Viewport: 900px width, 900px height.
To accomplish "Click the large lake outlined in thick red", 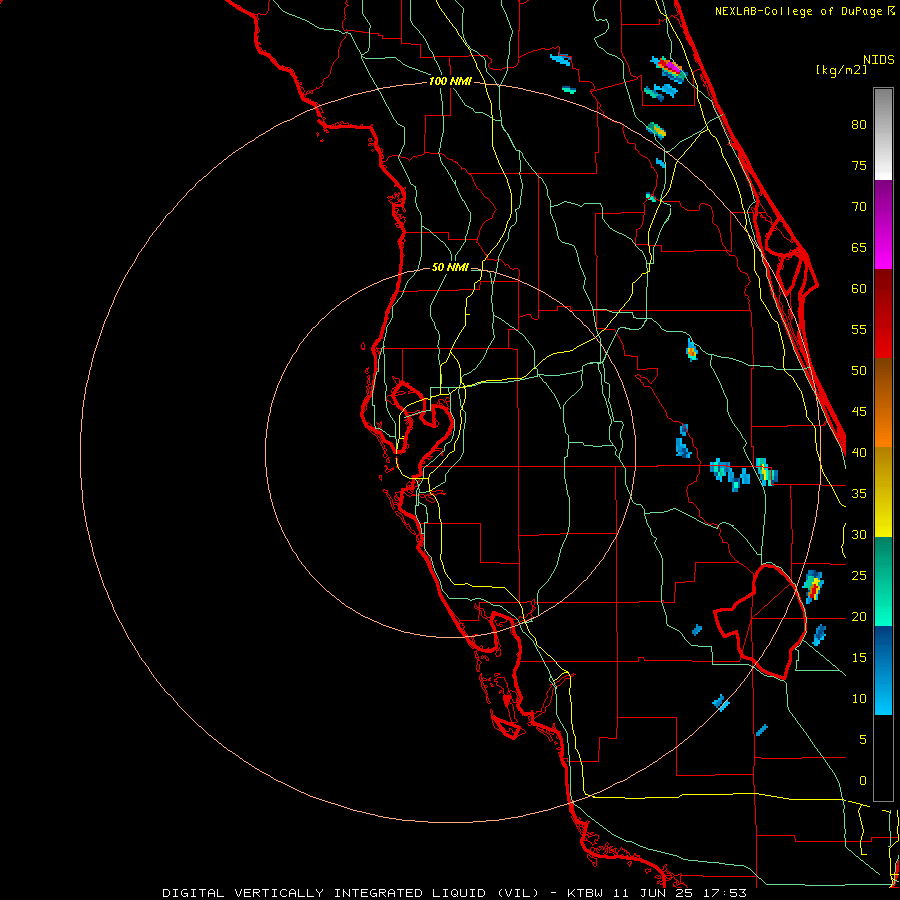I will [763, 620].
